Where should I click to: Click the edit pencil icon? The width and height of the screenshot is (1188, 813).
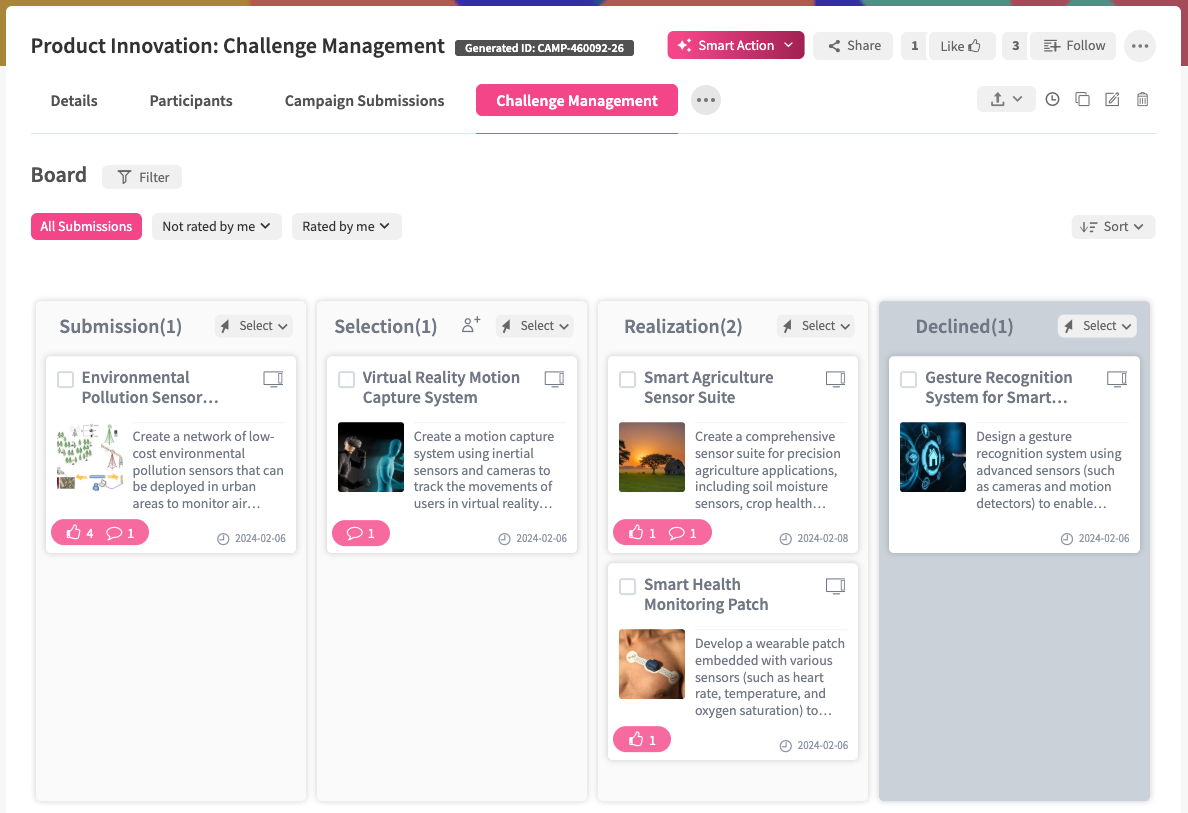coord(1112,100)
